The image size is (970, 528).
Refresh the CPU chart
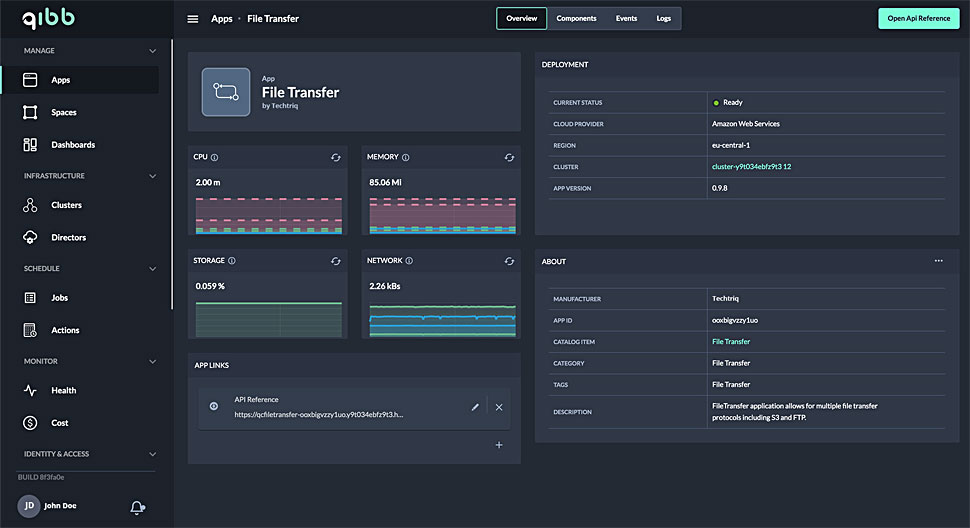click(336, 157)
